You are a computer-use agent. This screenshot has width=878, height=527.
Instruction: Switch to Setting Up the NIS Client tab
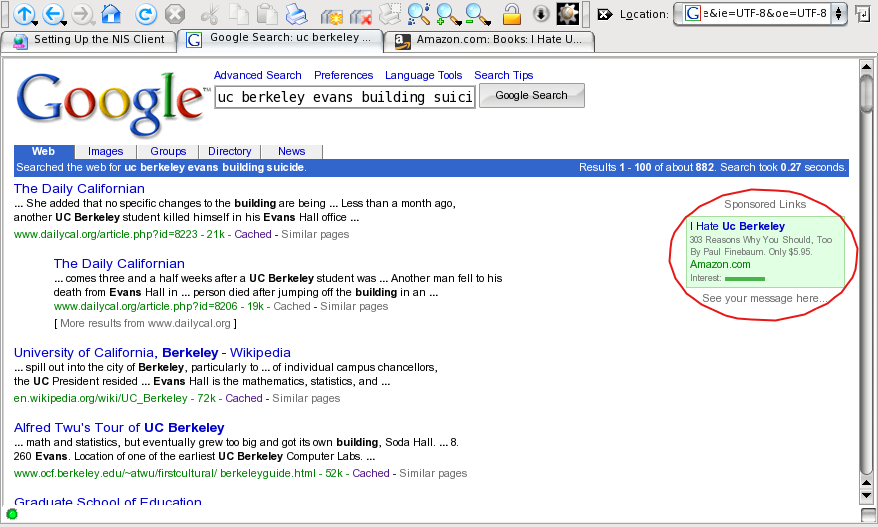coord(90,41)
